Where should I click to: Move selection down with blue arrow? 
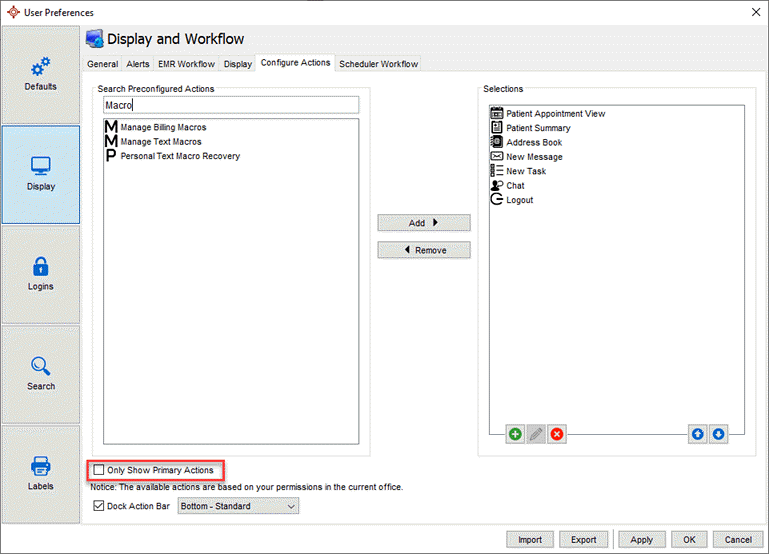[x=718, y=434]
